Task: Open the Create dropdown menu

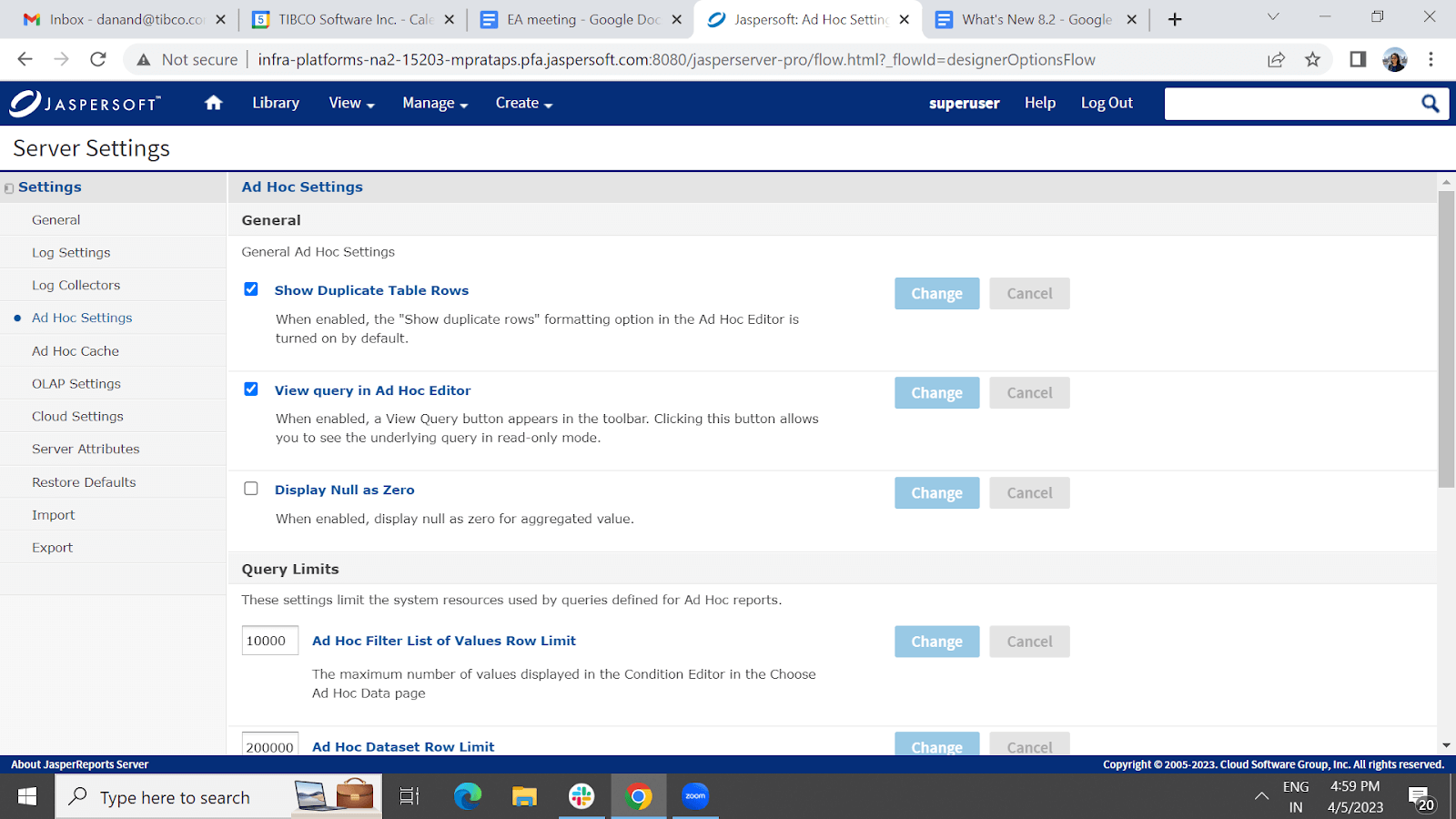Action: [x=524, y=103]
